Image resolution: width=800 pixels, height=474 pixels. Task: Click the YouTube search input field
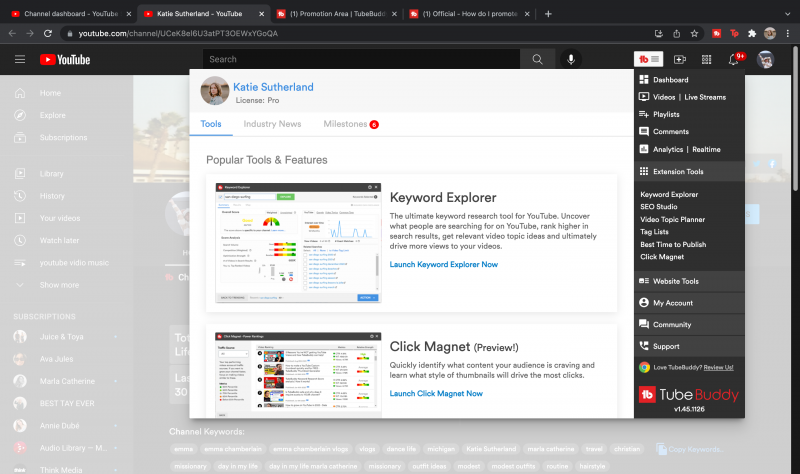point(365,59)
